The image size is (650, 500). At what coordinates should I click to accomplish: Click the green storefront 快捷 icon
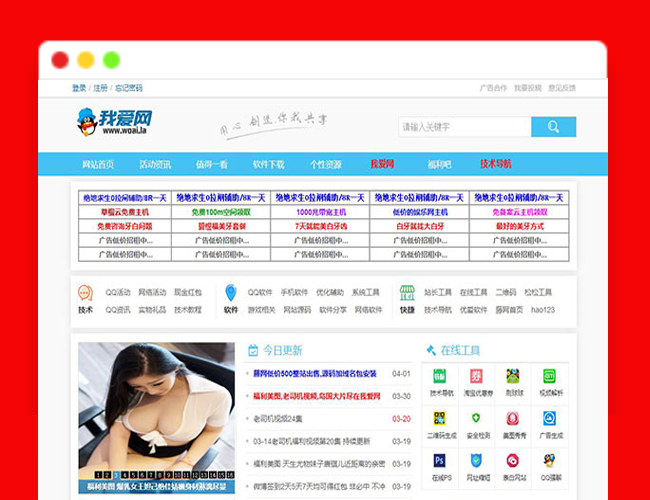407,293
